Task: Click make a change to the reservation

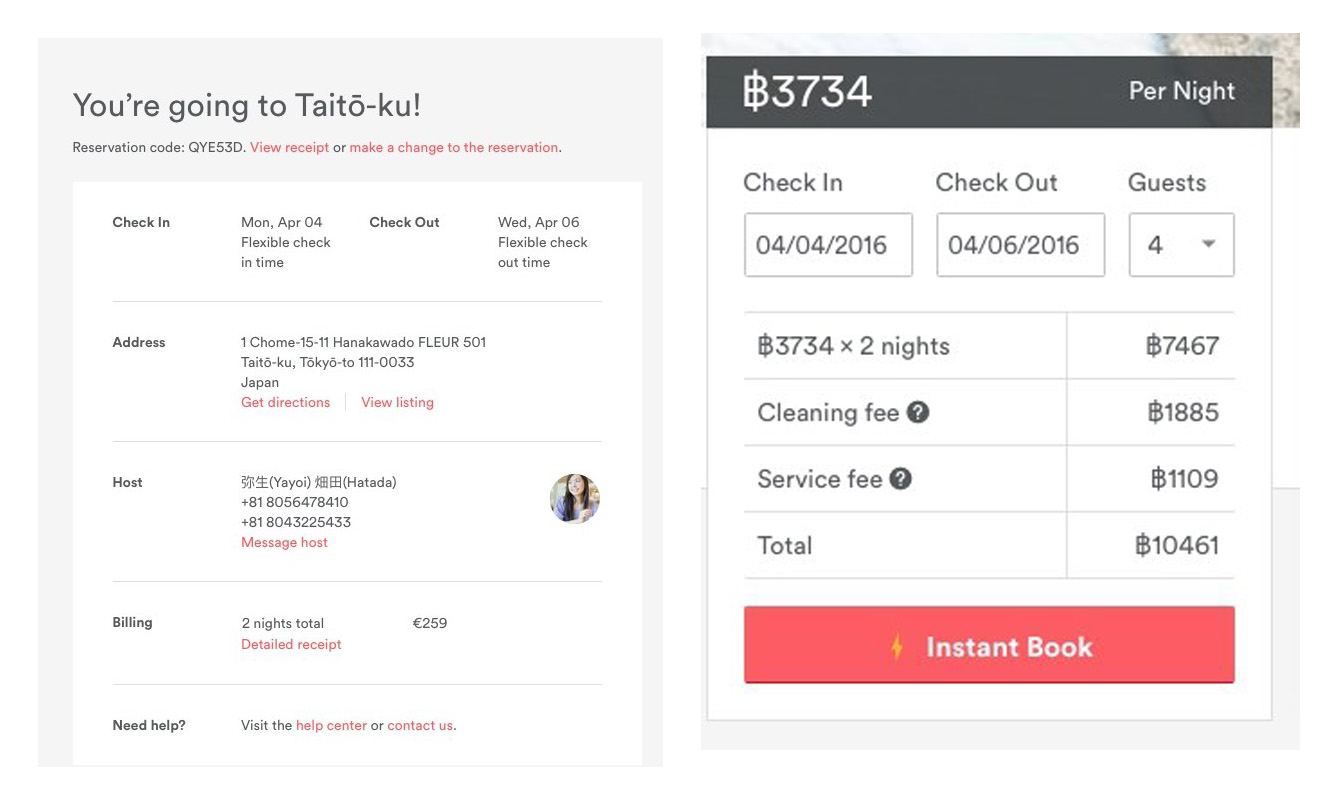Action: point(454,147)
